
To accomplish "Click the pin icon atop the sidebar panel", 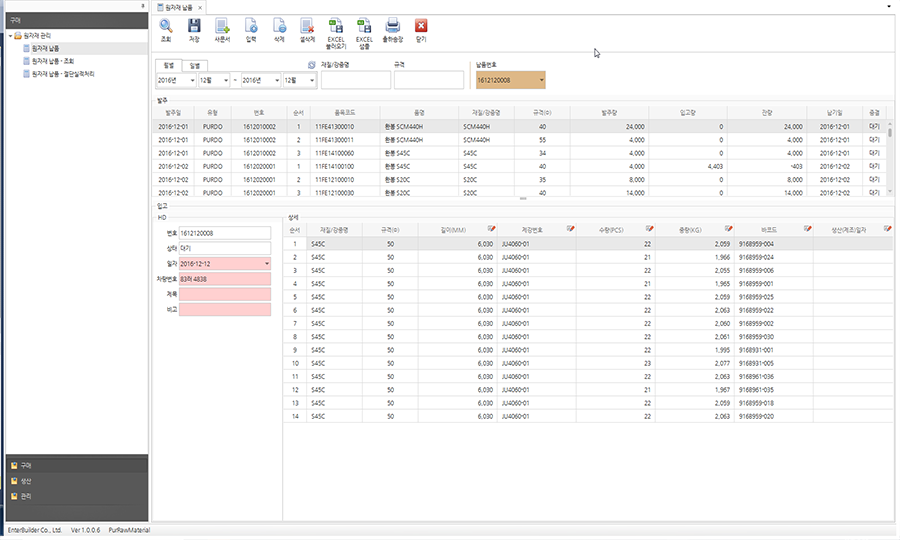I will click(x=143, y=6).
